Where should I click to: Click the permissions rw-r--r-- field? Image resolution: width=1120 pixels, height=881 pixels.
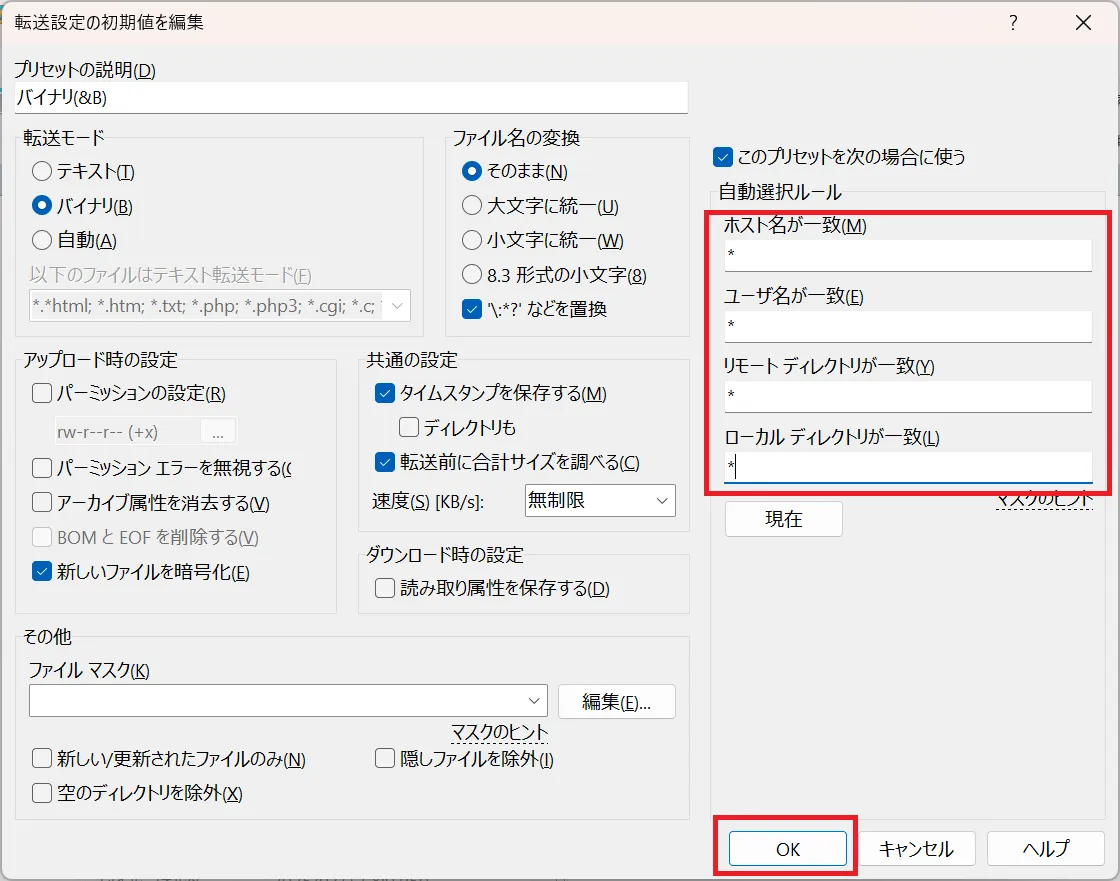click(127, 432)
